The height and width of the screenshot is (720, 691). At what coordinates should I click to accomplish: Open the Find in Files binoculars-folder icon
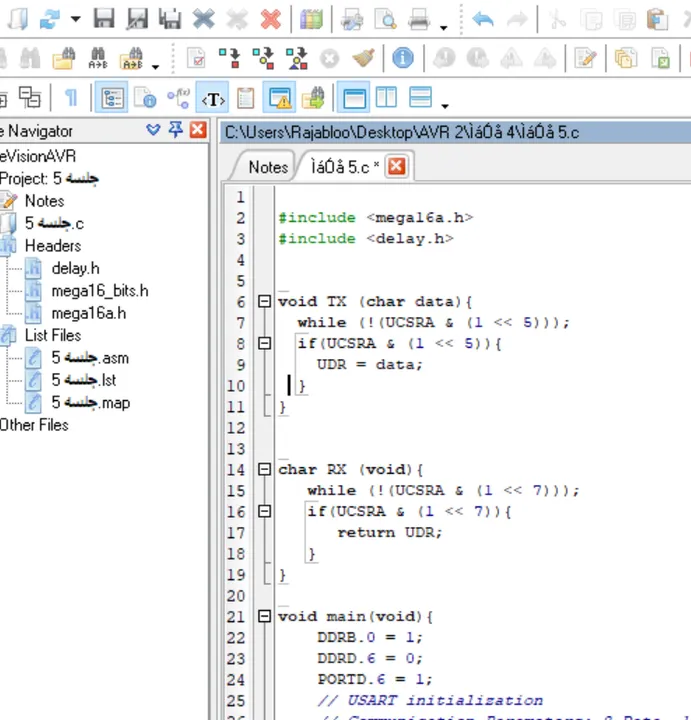[x=64, y=58]
